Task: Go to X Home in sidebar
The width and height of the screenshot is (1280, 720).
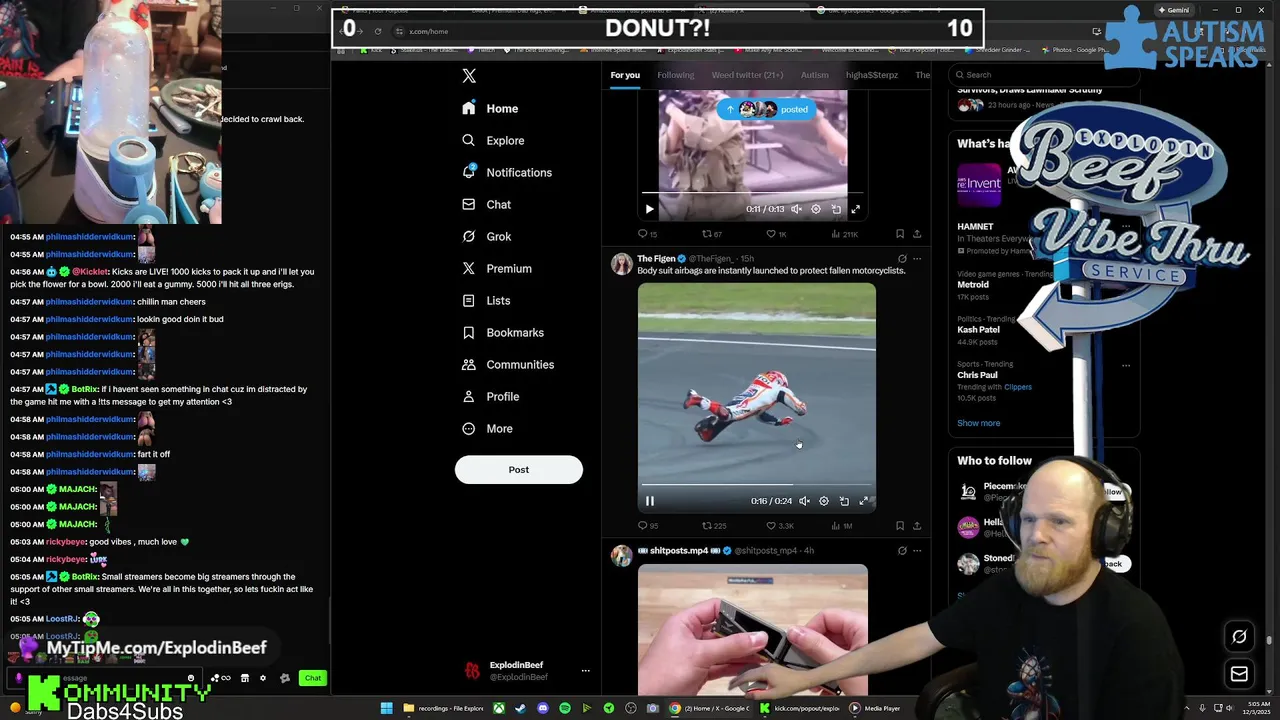Action: (490, 108)
